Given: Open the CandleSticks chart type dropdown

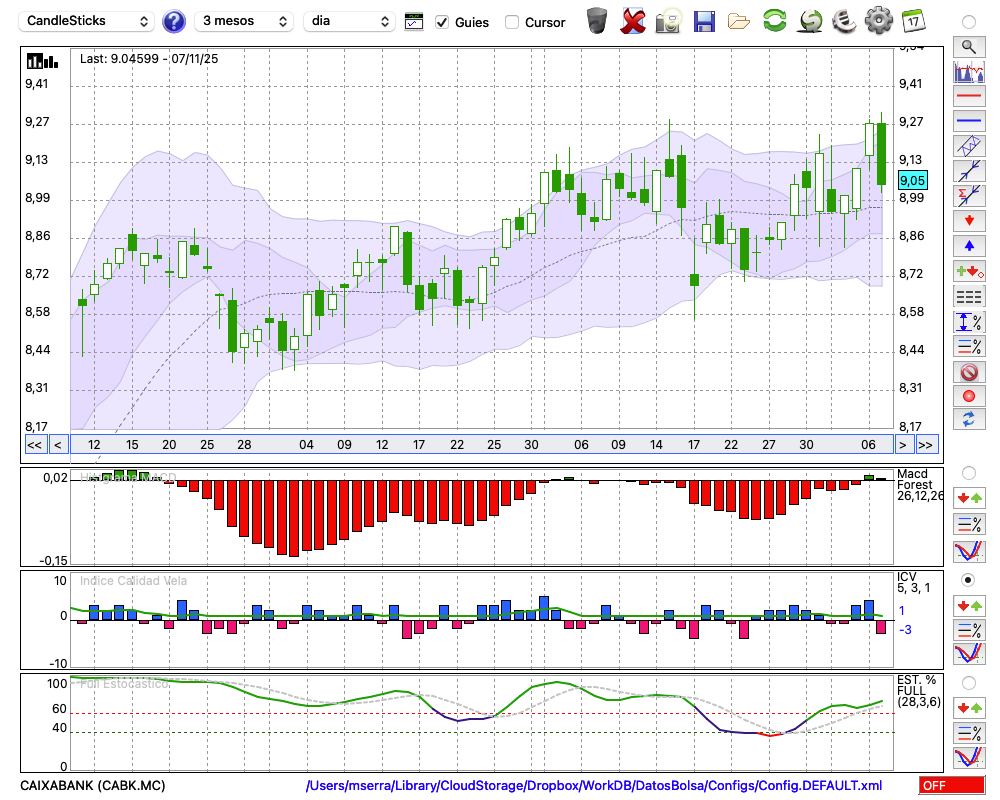Looking at the screenshot, I should [x=87, y=21].
